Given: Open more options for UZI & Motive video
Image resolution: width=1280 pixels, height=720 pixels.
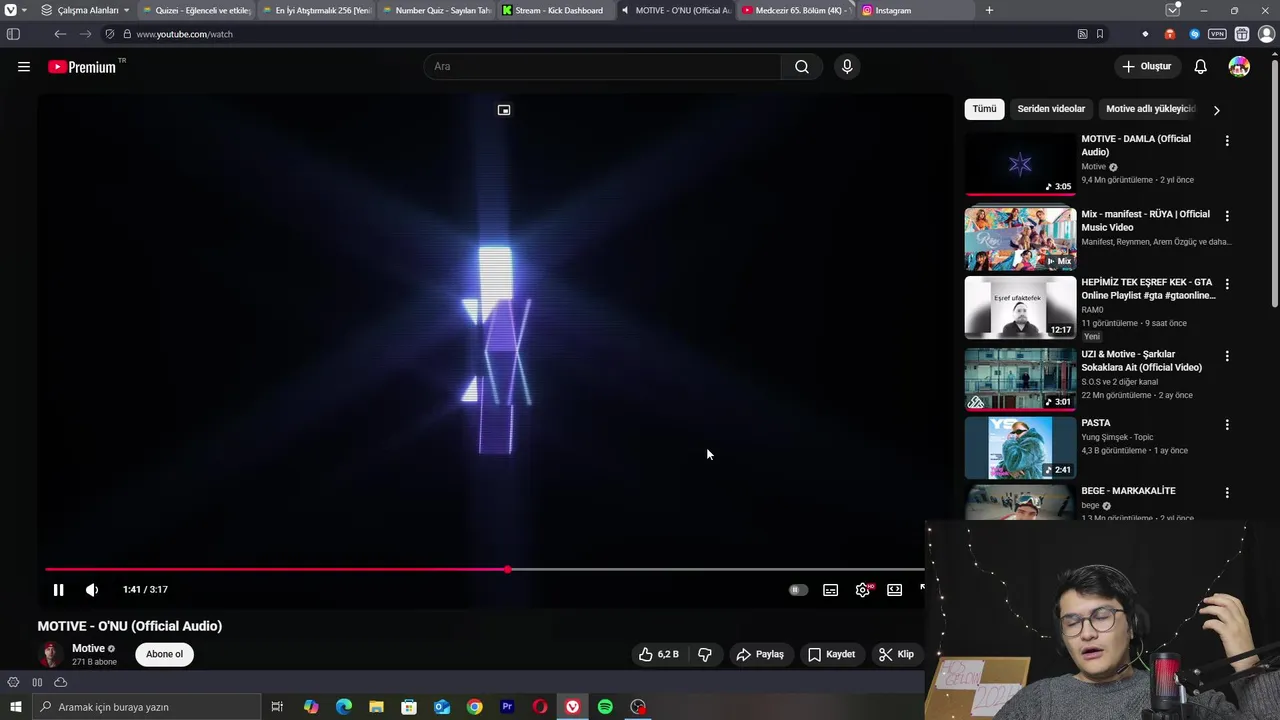Looking at the screenshot, I should click(1227, 356).
